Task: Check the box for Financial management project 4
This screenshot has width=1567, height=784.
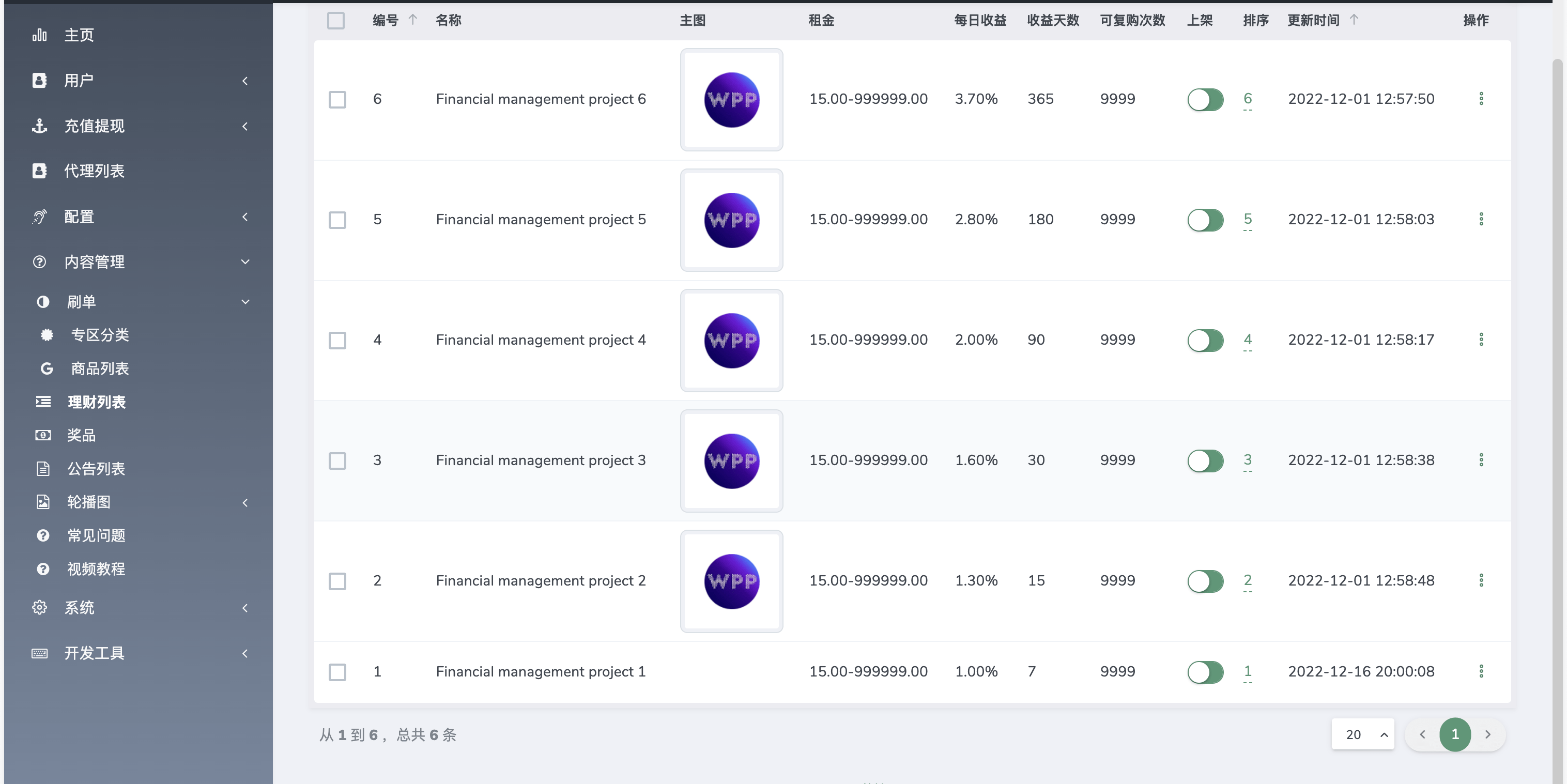Action: (x=337, y=340)
